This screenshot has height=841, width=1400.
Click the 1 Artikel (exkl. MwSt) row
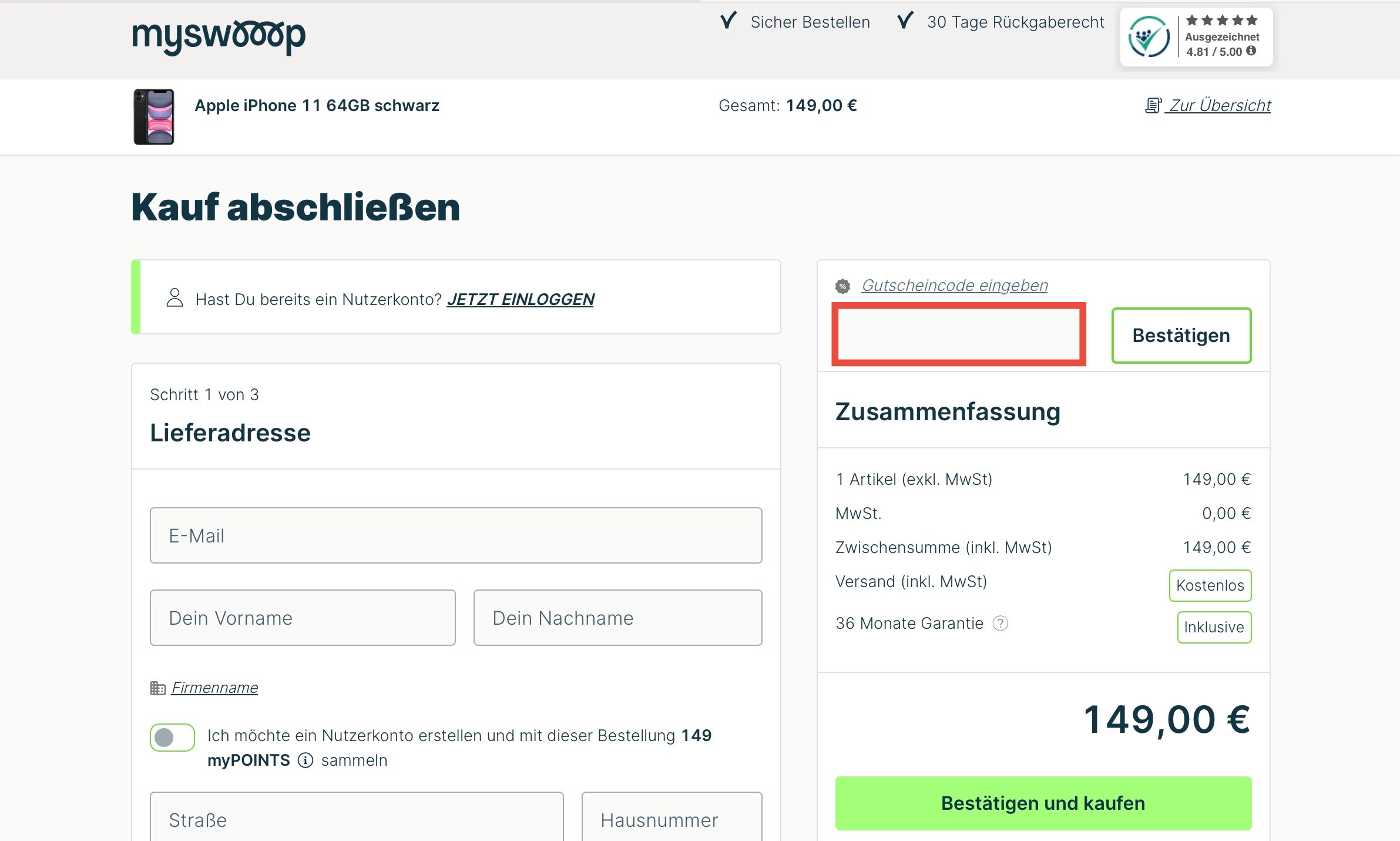click(x=1043, y=480)
